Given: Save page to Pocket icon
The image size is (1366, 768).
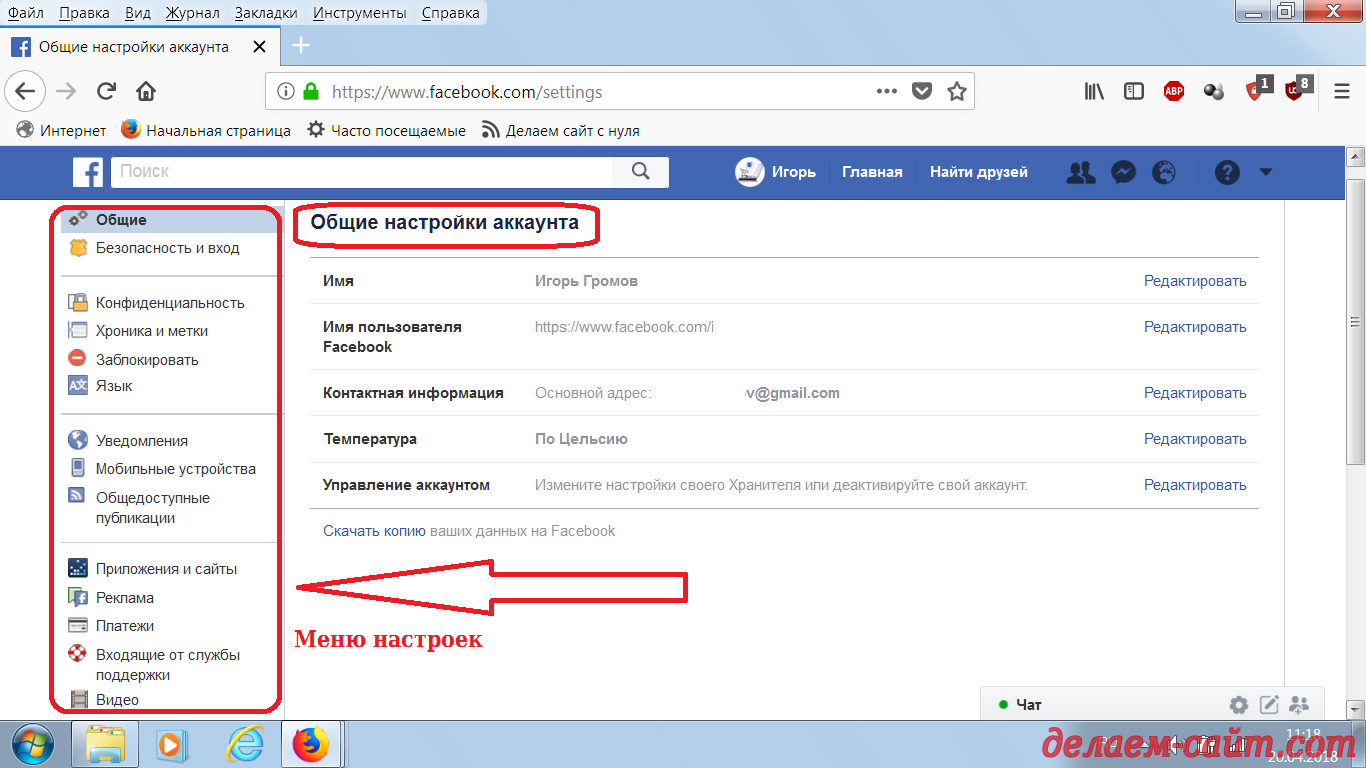Looking at the screenshot, I should tap(922, 91).
